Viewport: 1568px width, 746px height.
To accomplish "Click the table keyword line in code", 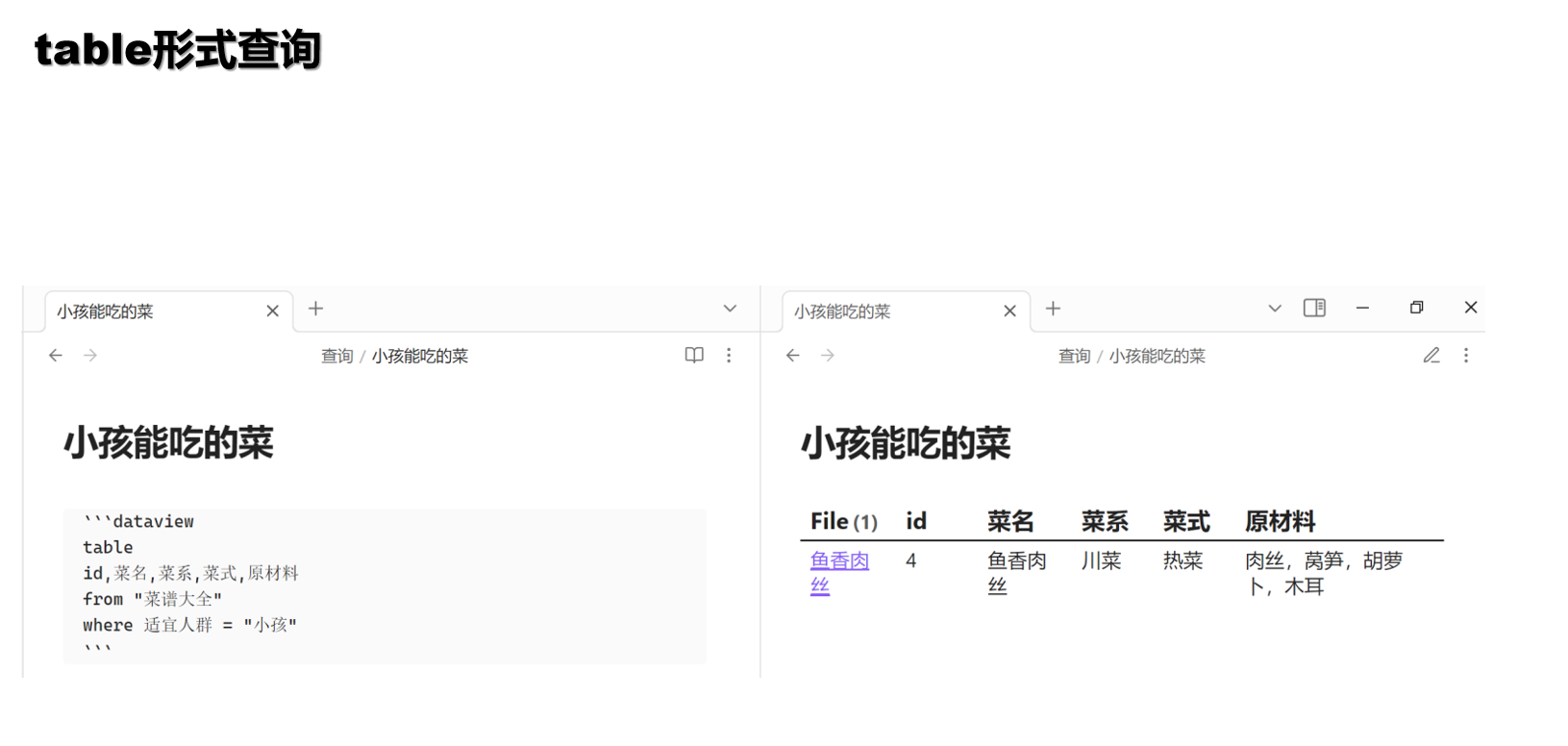I will pos(108,547).
